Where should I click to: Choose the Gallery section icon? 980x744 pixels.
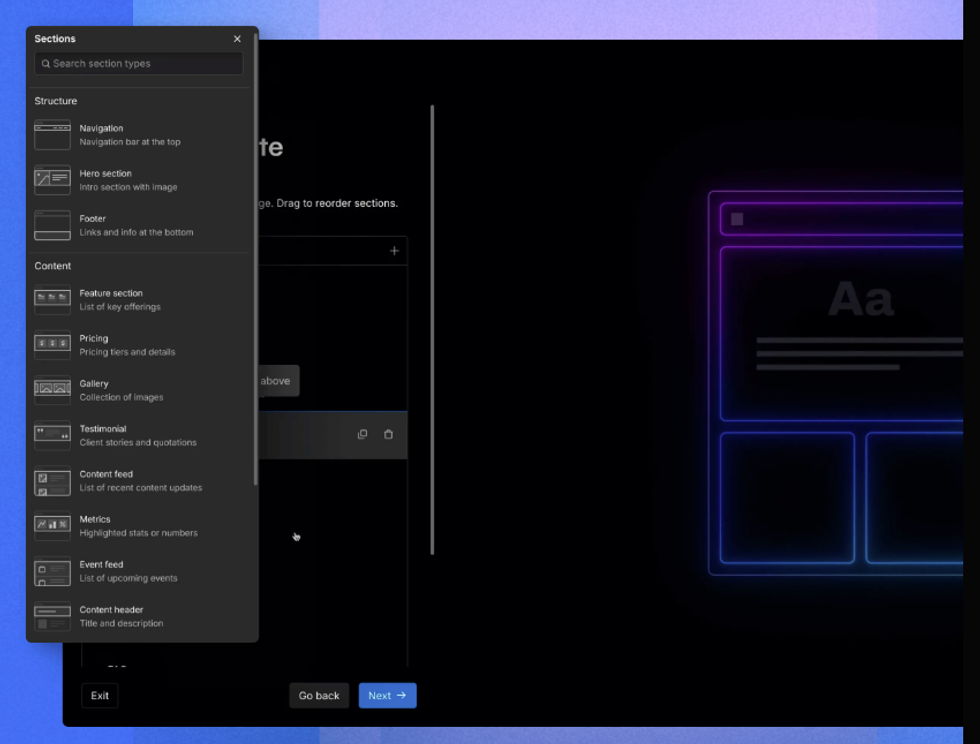(x=52, y=390)
